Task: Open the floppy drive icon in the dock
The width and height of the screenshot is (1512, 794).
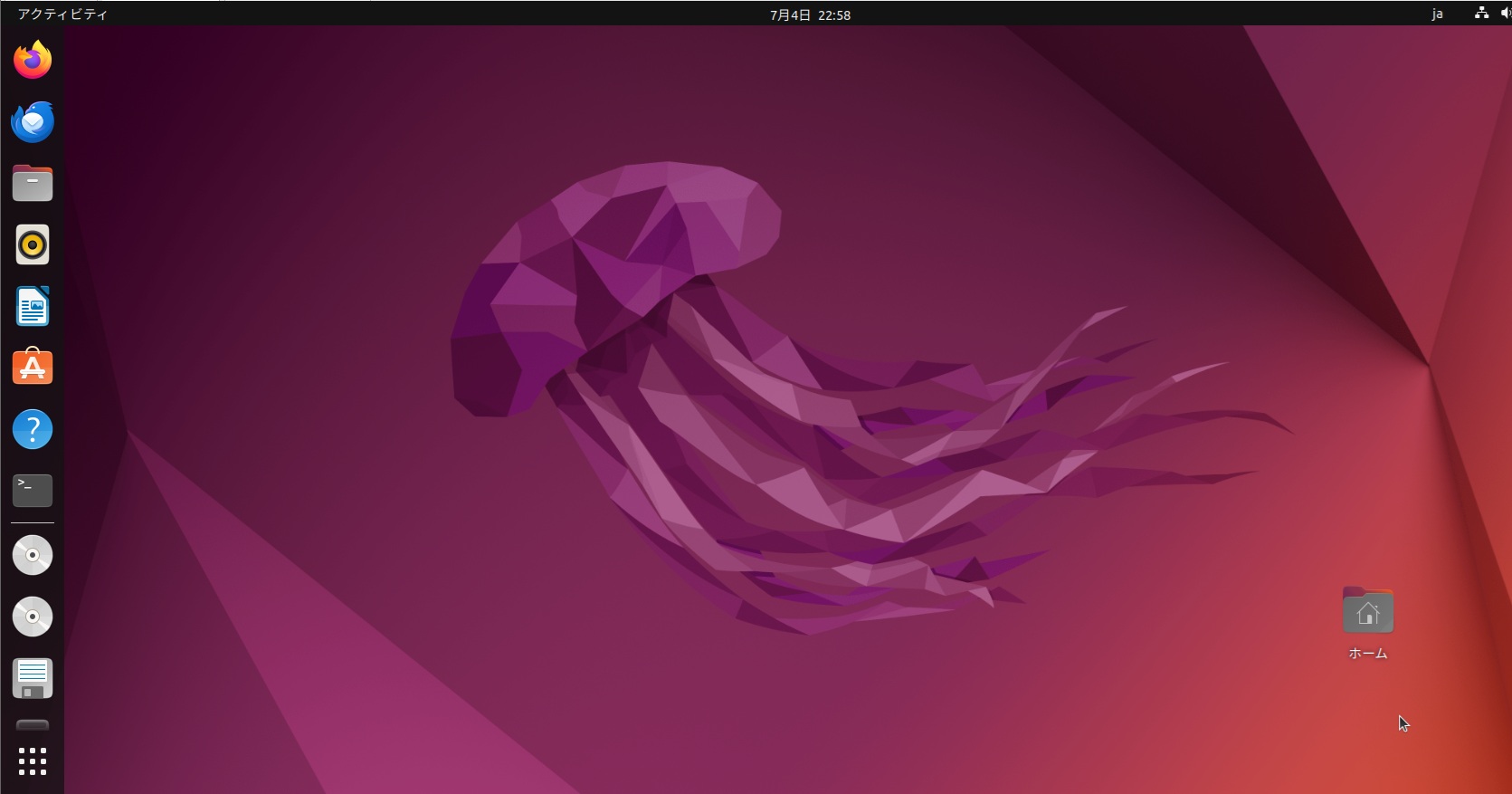Action: pyautogui.click(x=33, y=678)
